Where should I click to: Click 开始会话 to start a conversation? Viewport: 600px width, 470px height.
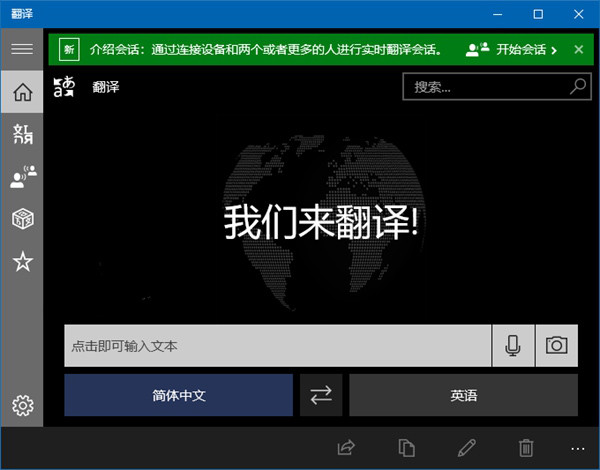(x=512, y=49)
